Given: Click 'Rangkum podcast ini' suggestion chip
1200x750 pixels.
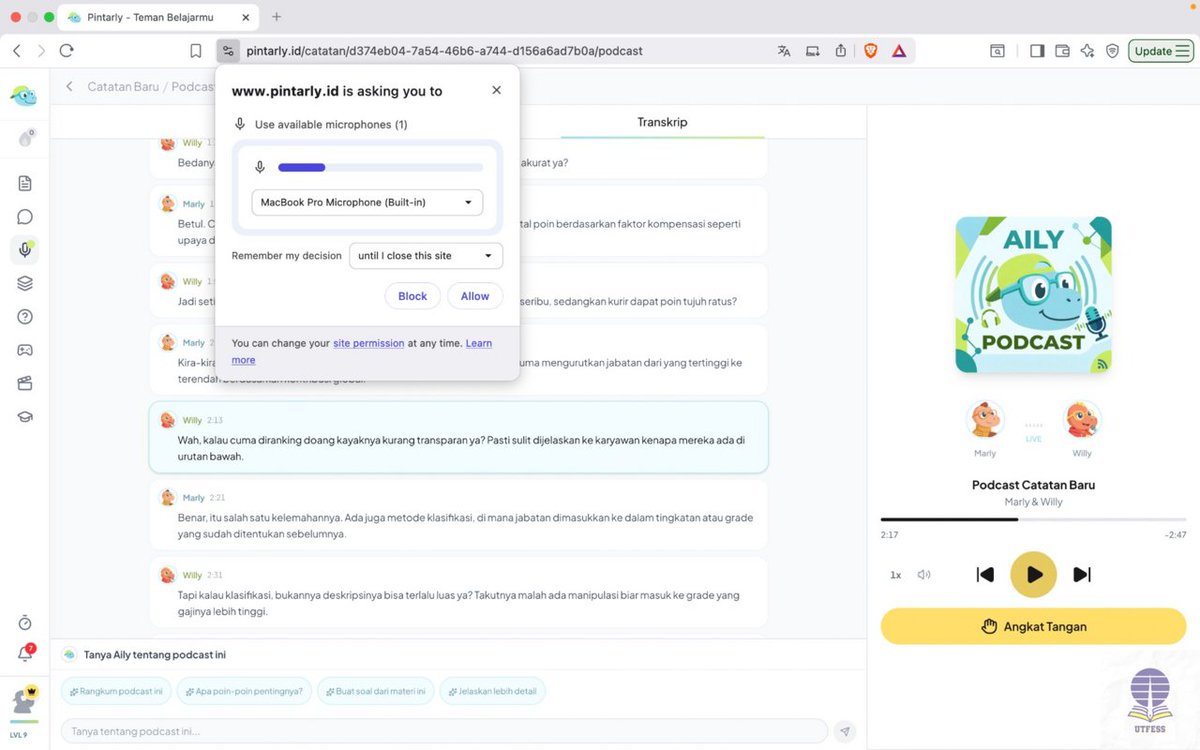Looking at the screenshot, I should 116,691.
